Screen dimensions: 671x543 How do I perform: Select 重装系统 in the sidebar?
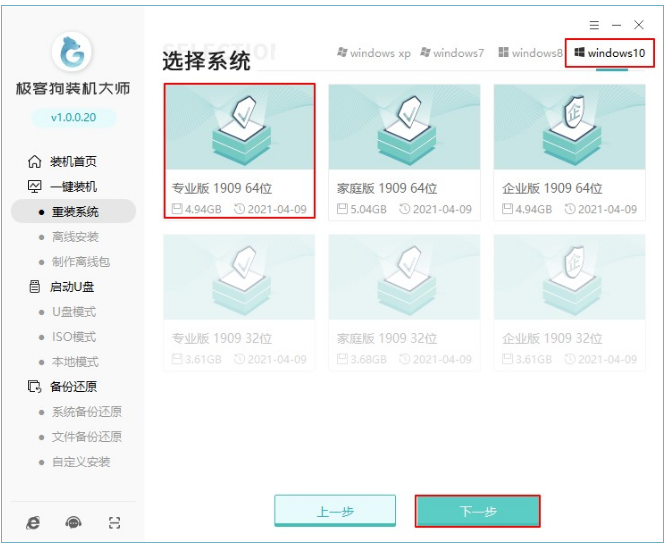(75, 212)
